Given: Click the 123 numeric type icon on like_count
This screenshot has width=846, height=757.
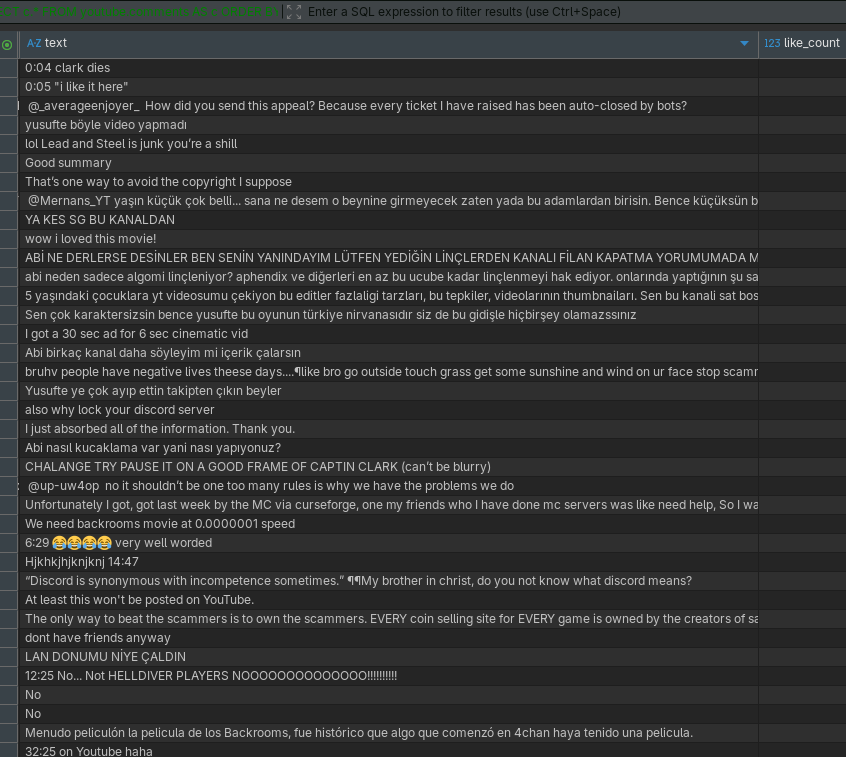Looking at the screenshot, I should click(x=772, y=43).
